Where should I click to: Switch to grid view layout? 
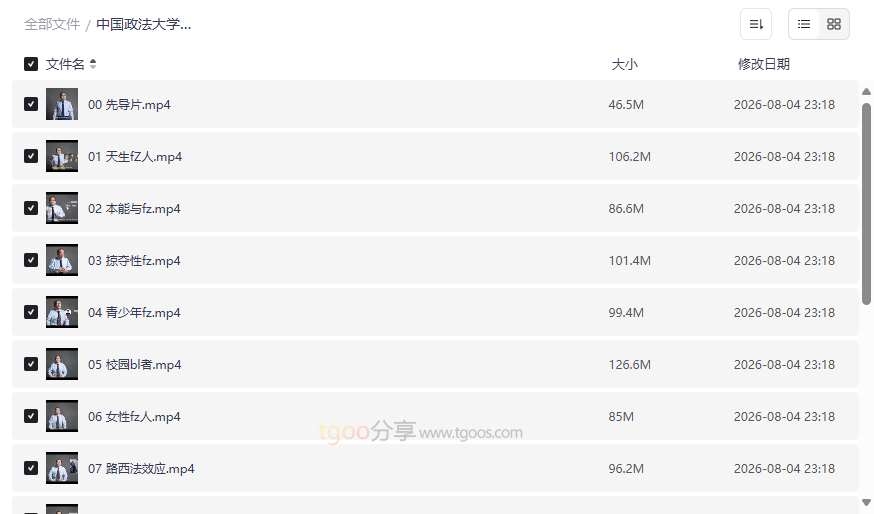point(834,24)
